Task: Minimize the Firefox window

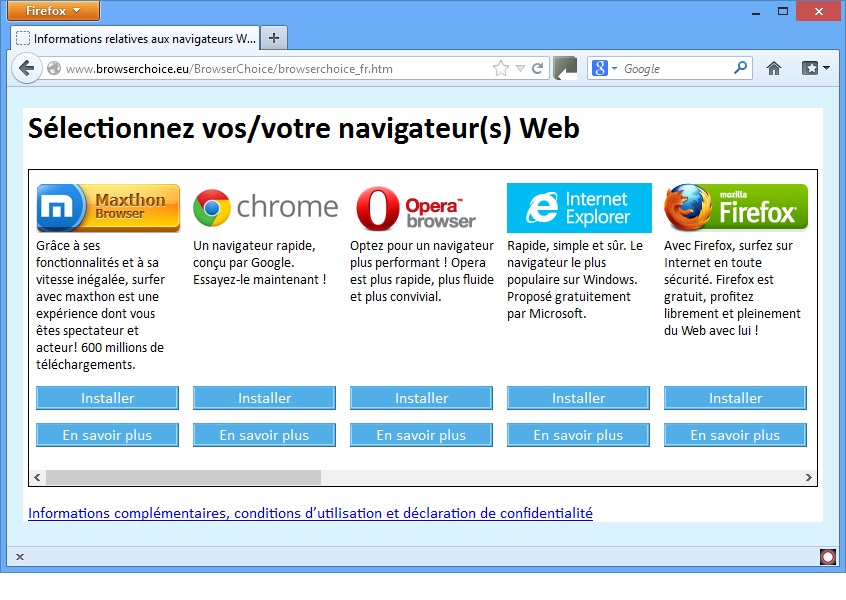Action: [x=756, y=11]
